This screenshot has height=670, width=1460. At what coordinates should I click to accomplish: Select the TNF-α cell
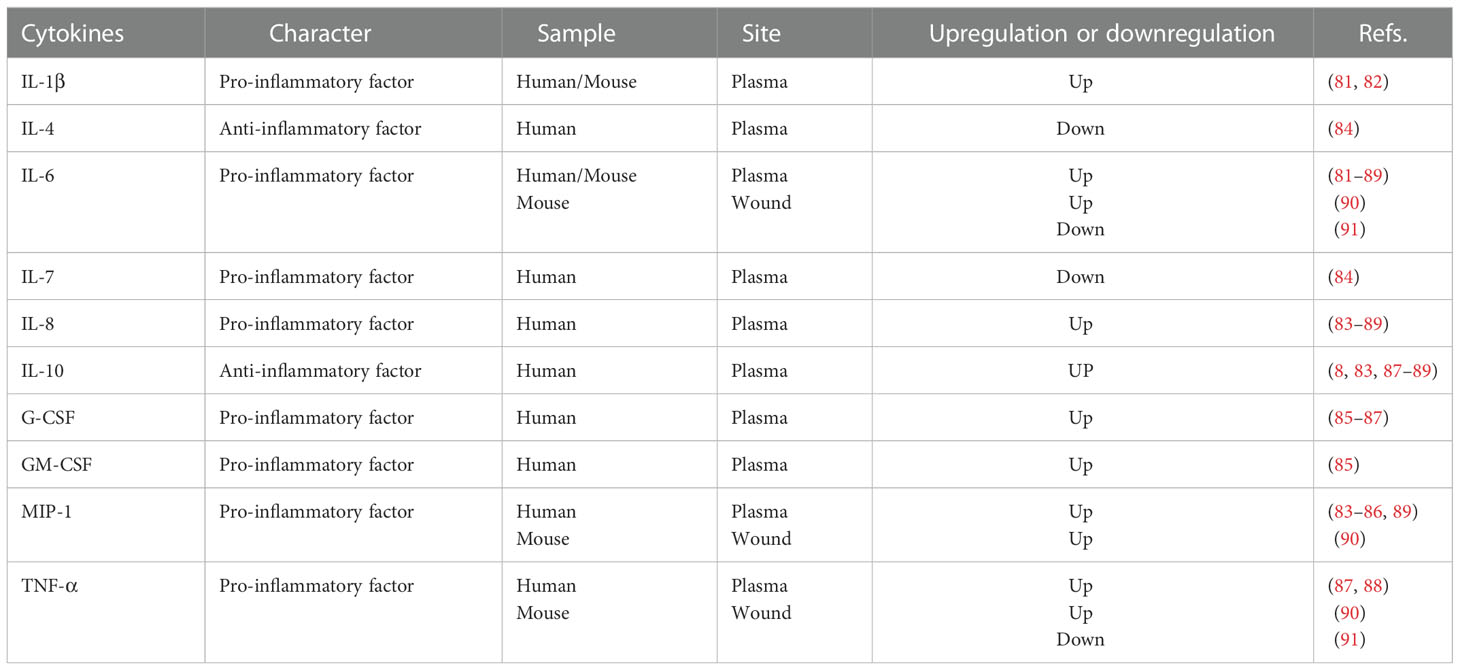(105, 612)
